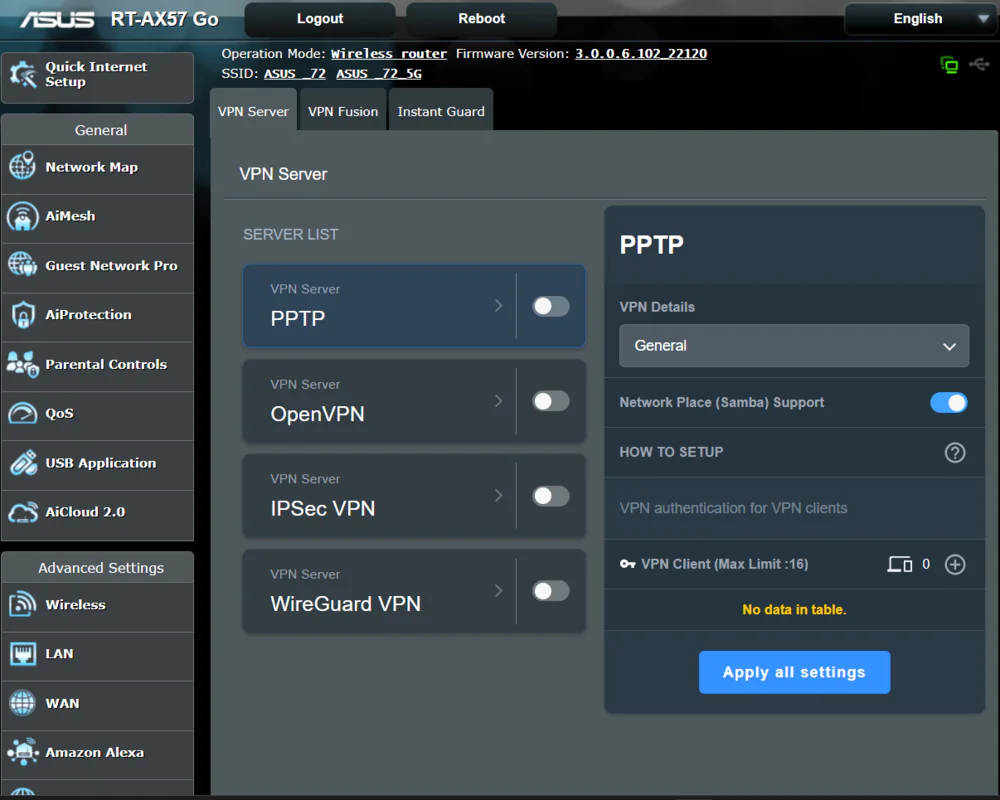Click the HOW TO SETUP label
This screenshot has height=800, width=1000.
click(x=671, y=452)
